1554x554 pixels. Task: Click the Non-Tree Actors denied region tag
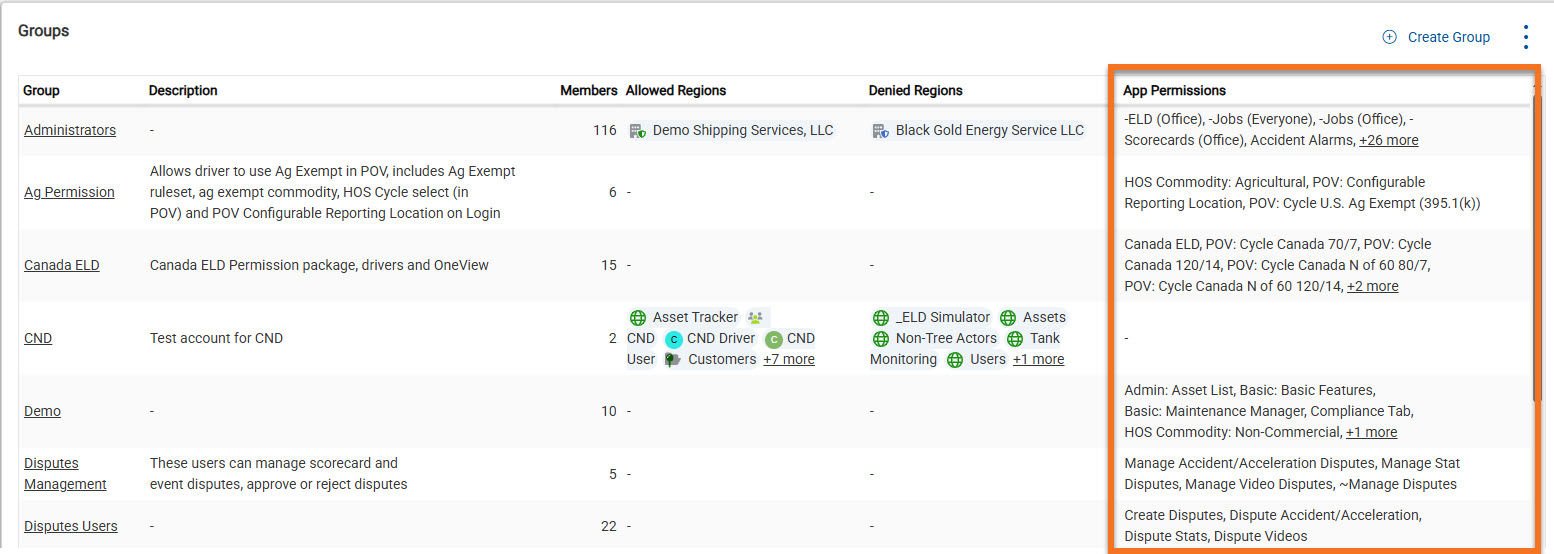point(935,338)
